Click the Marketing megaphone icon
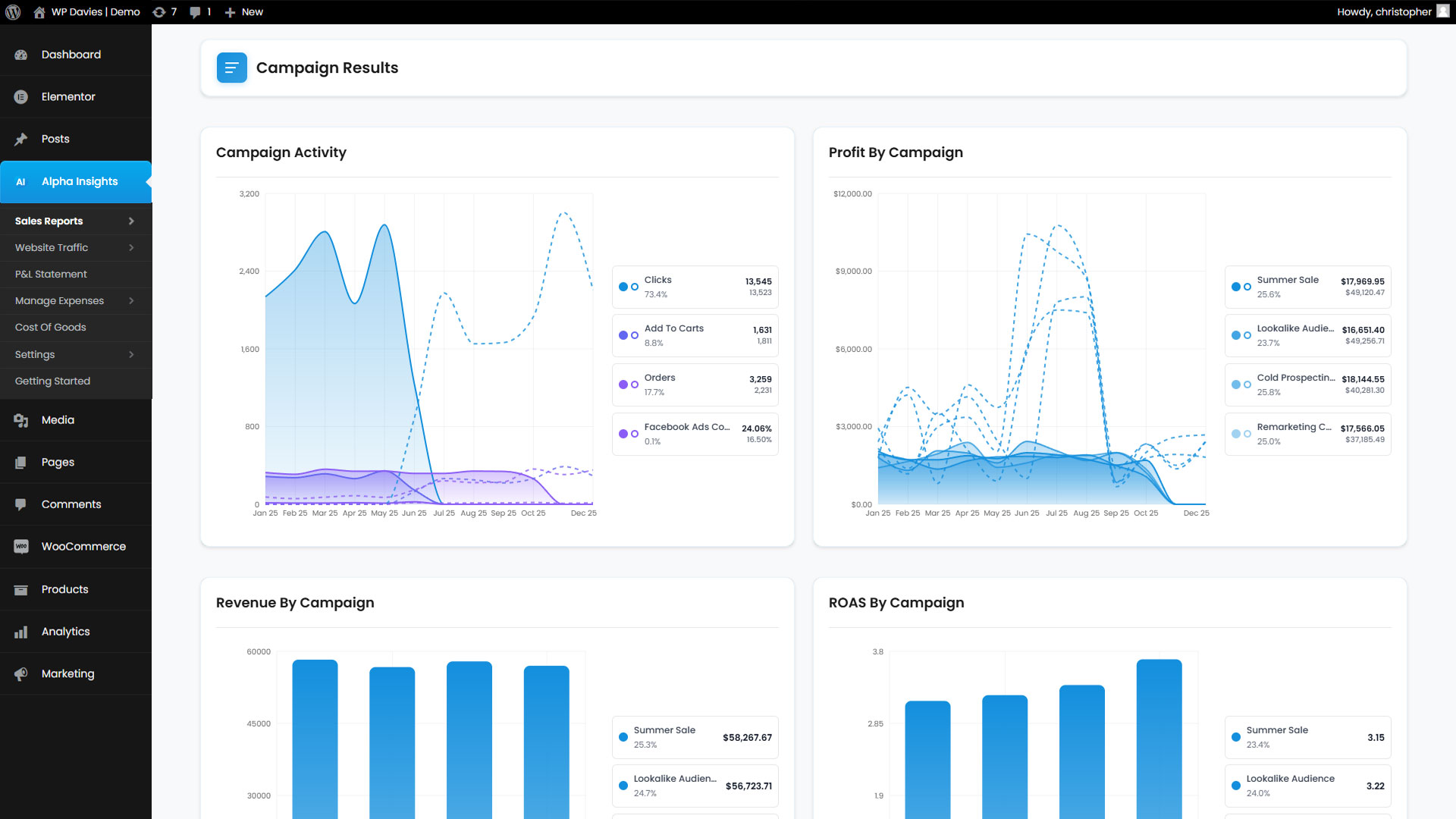 pos(21,673)
